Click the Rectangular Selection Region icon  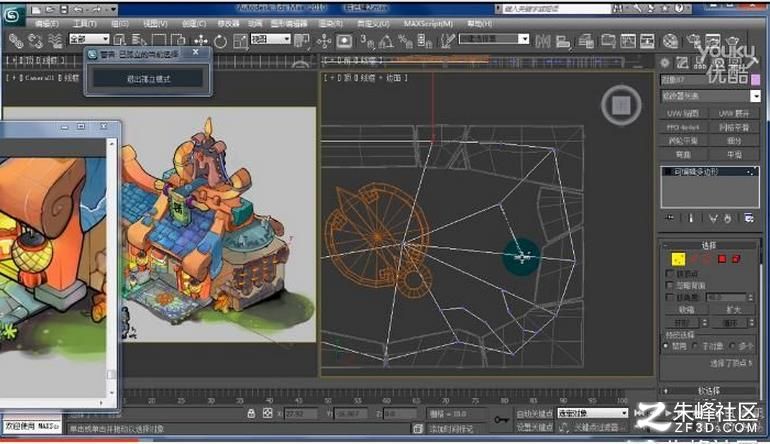click(159, 41)
